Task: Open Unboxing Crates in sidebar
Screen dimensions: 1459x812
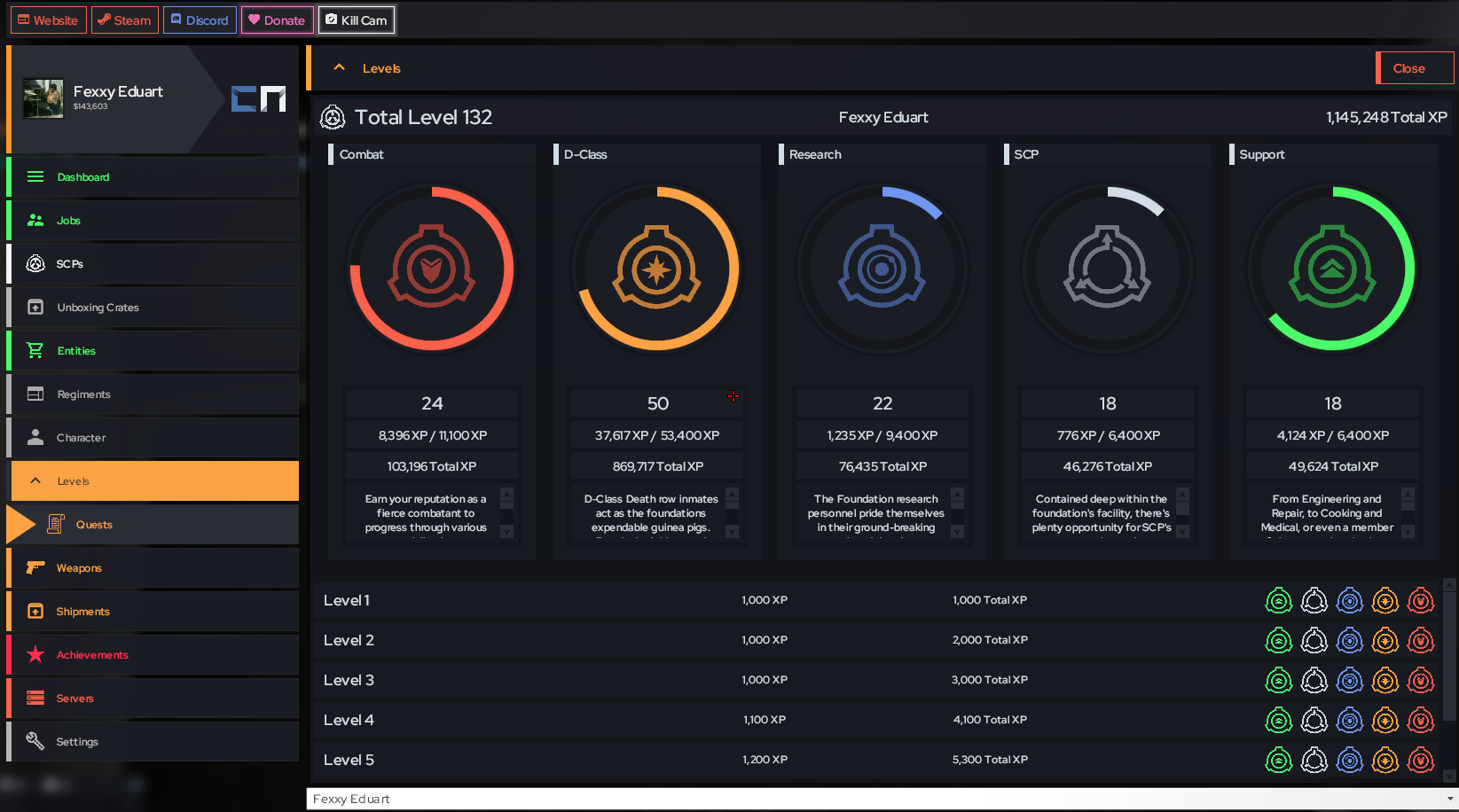Action: 153,308
